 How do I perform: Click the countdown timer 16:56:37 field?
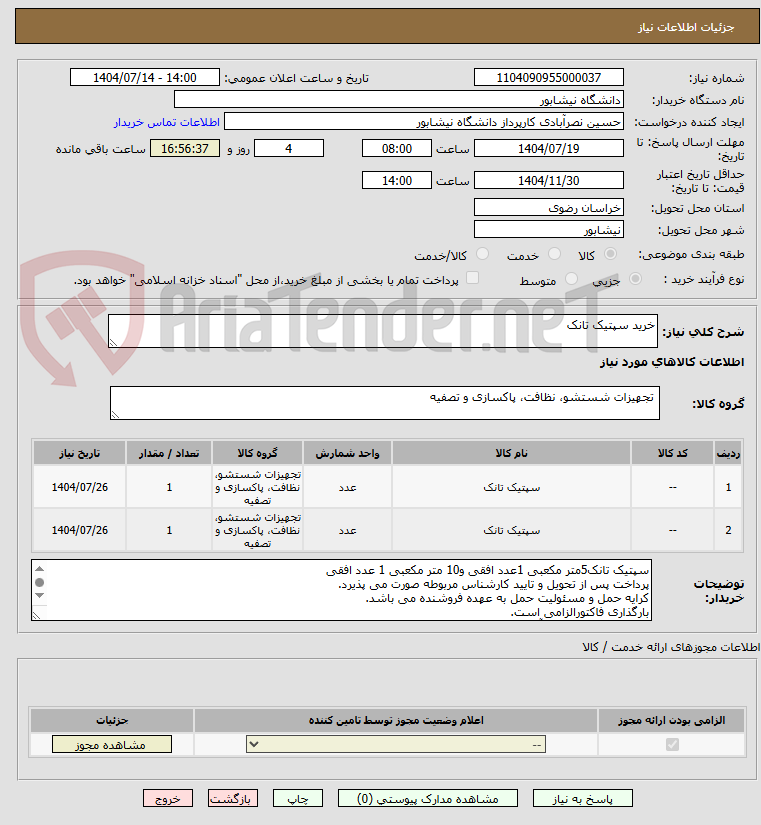tap(185, 148)
